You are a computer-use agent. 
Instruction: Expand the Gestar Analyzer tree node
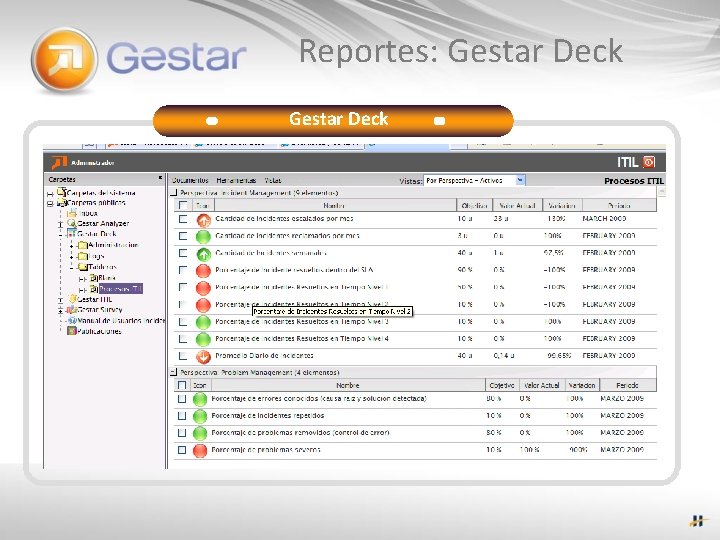pyautogui.click(x=60, y=224)
